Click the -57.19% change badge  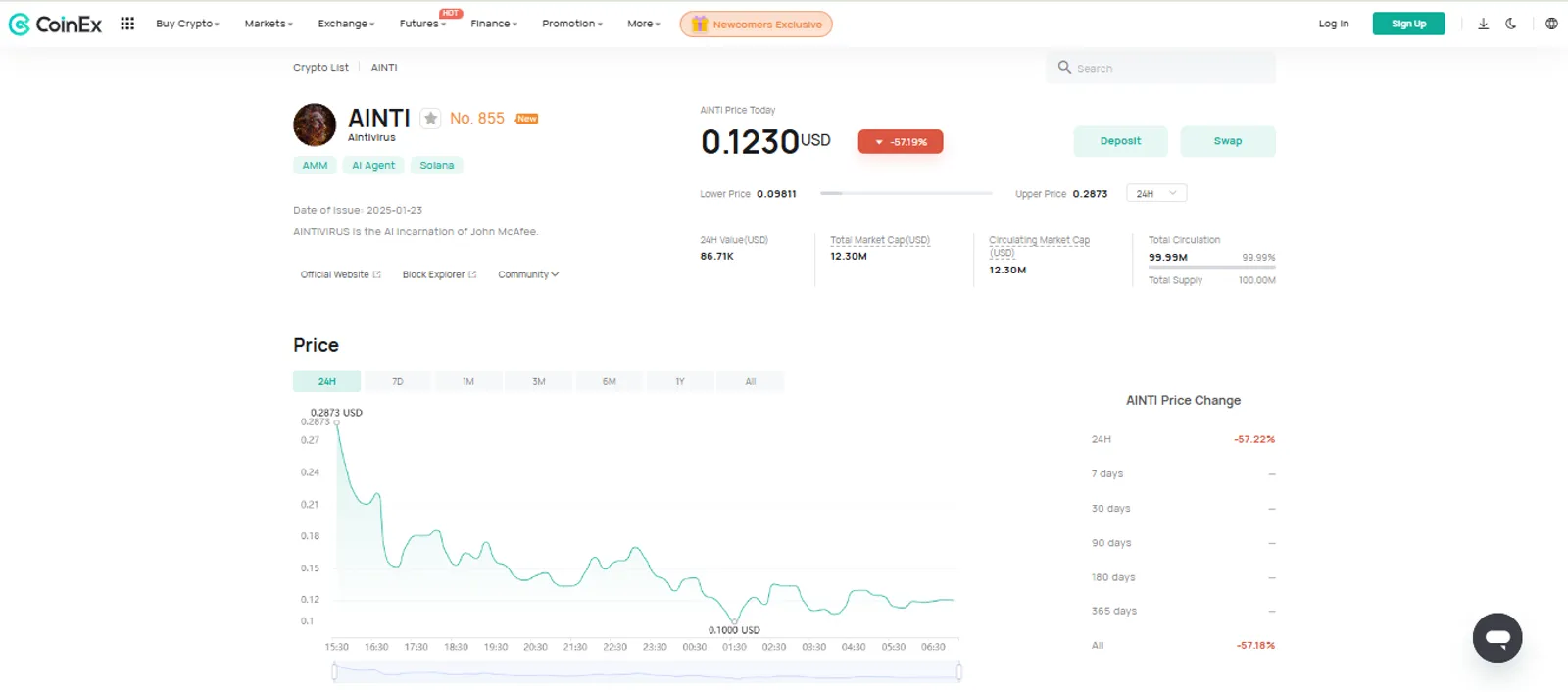[901, 142]
